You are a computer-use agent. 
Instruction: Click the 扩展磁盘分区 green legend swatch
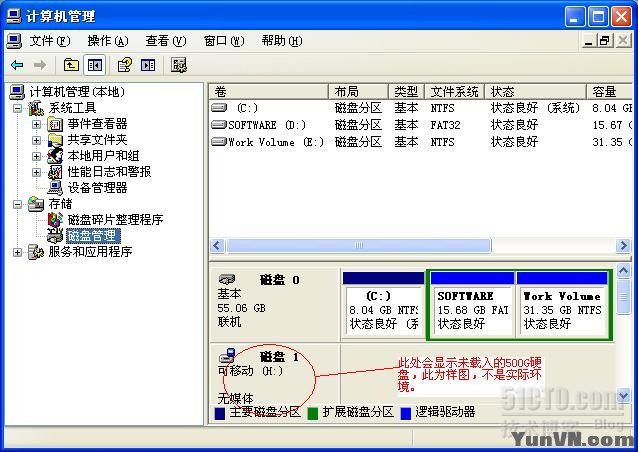313,413
